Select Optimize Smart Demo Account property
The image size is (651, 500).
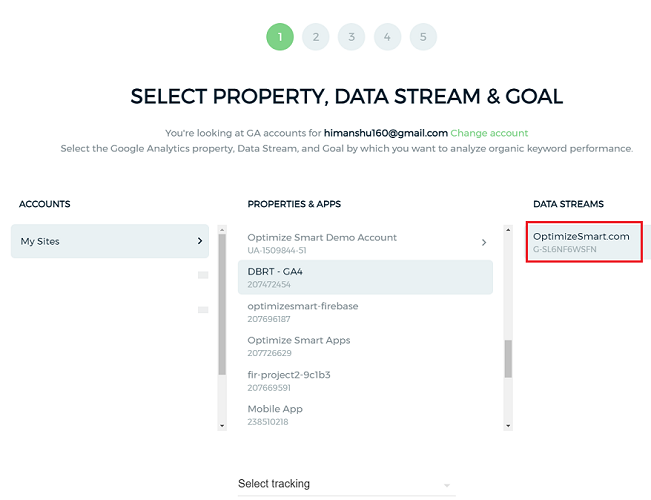(365, 243)
